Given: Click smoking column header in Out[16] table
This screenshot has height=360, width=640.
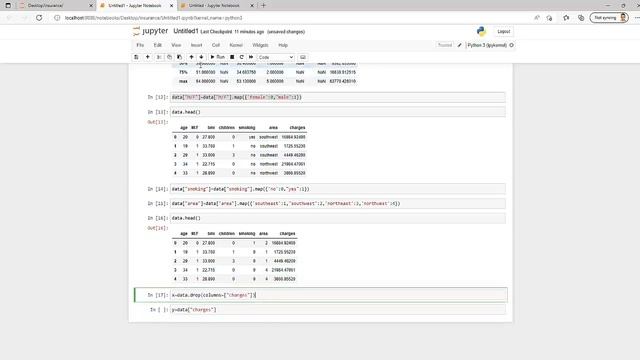Looking at the screenshot, I should (x=247, y=233).
